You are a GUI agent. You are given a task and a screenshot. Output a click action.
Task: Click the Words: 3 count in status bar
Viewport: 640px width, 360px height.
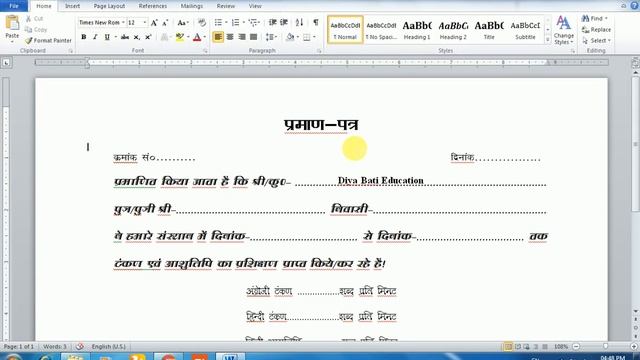pyautogui.click(x=55, y=347)
